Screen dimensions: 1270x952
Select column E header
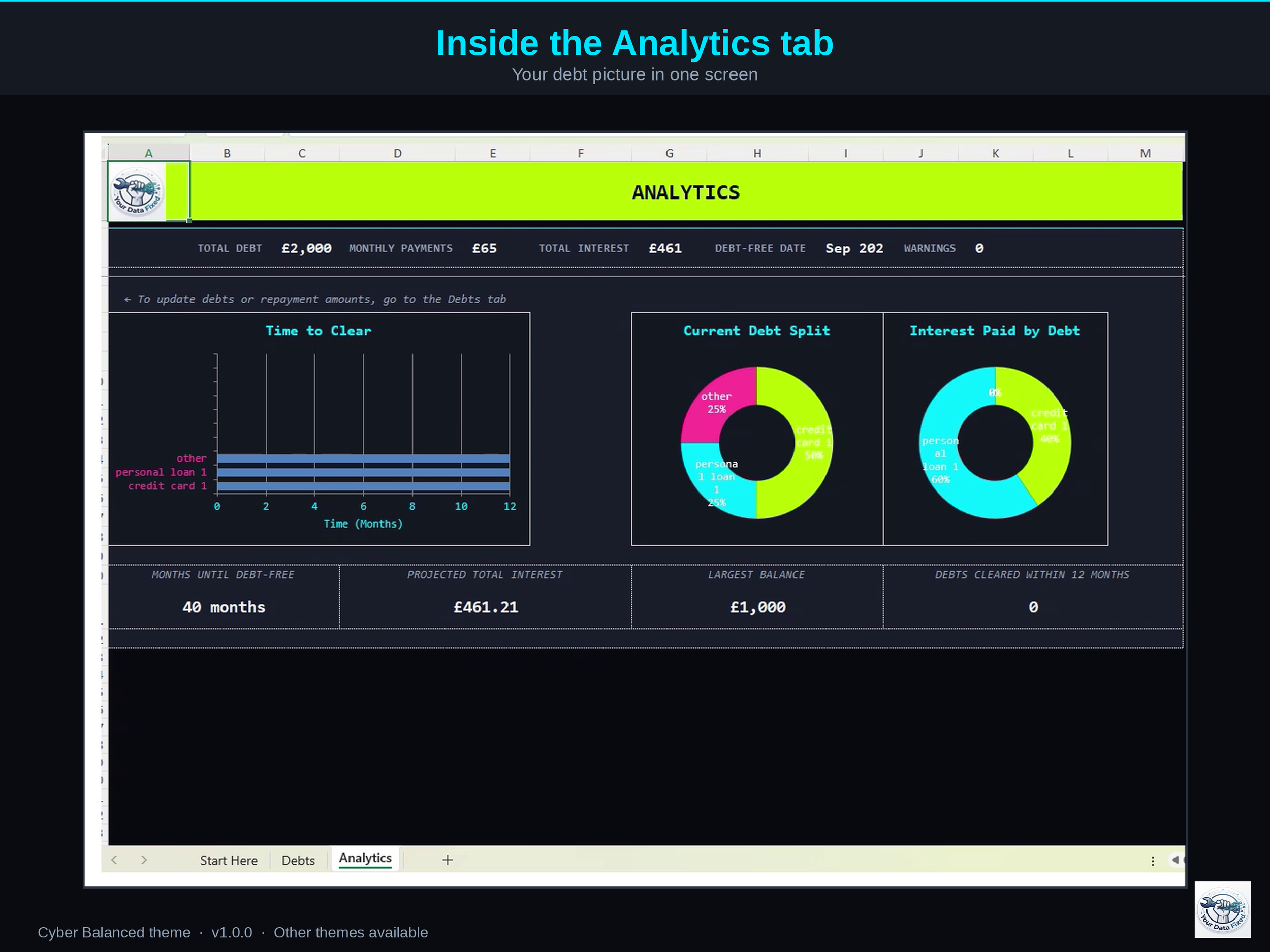(493, 153)
